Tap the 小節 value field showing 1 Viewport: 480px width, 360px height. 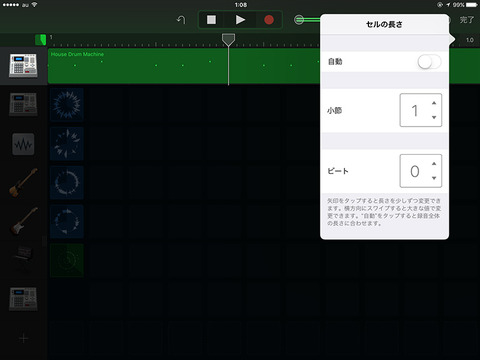(421, 110)
